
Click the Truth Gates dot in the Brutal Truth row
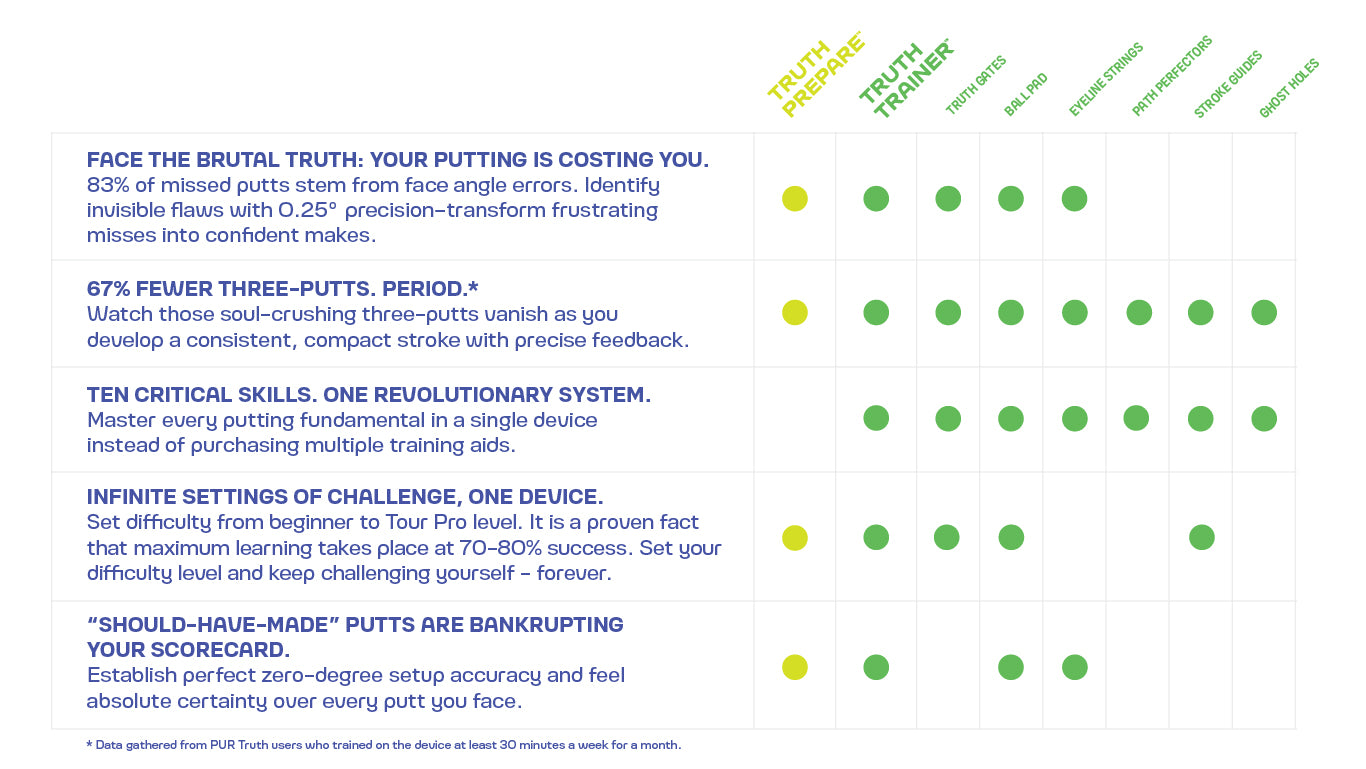(x=948, y=198)
